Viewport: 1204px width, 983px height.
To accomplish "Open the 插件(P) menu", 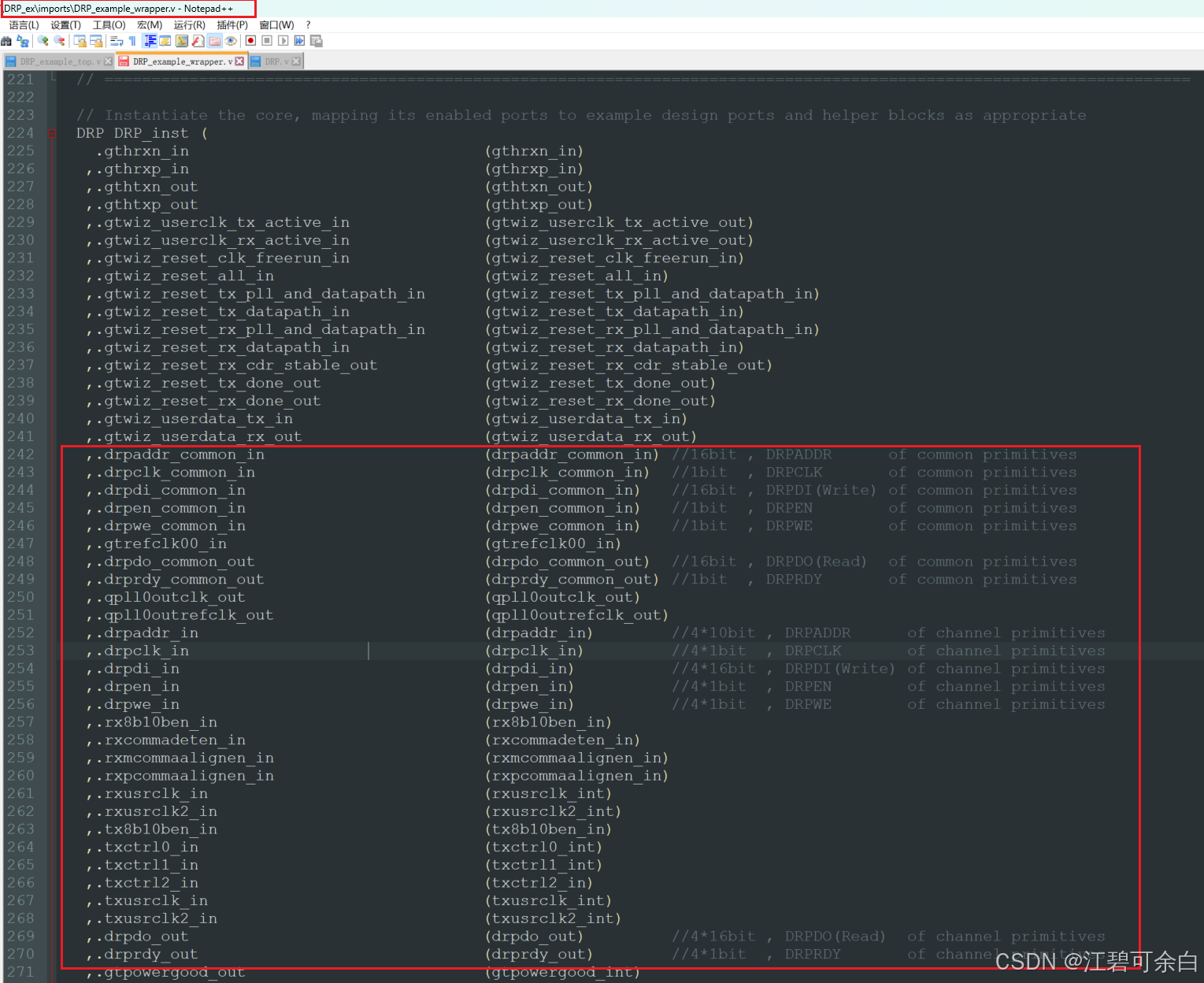I will pos(232,25).
